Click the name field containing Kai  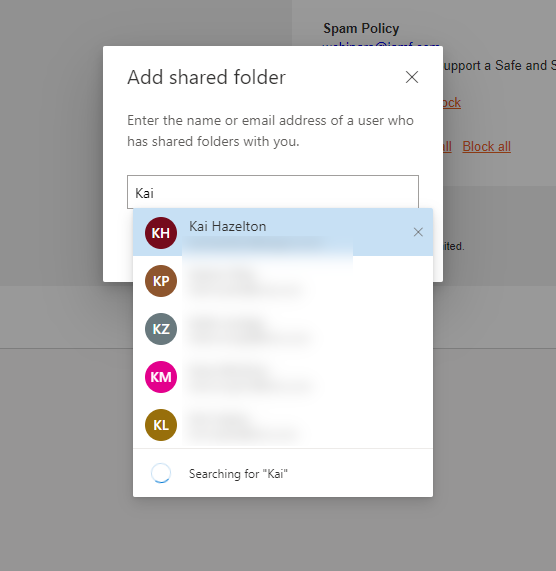273,192
